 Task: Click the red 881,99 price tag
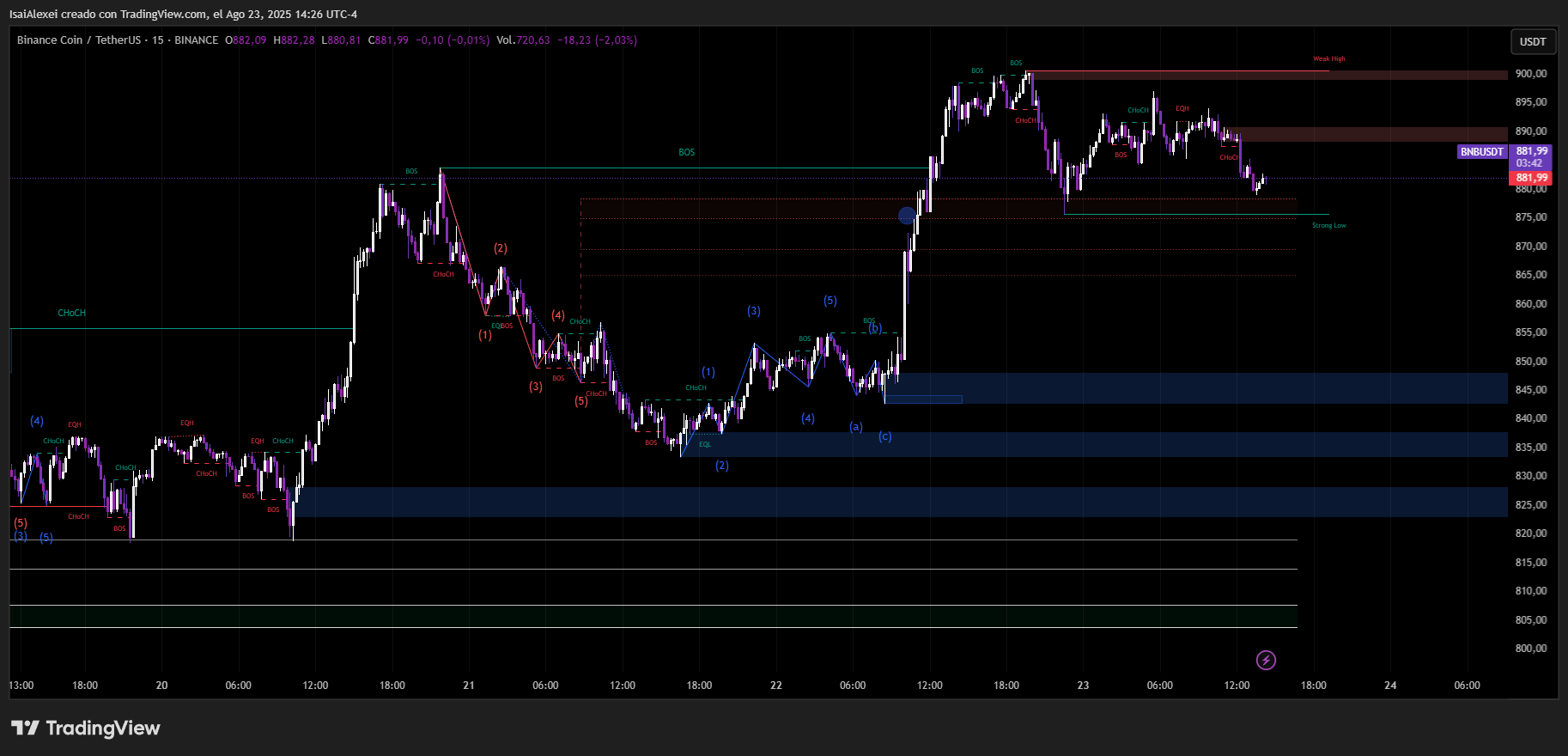(x=1530, y=178)
